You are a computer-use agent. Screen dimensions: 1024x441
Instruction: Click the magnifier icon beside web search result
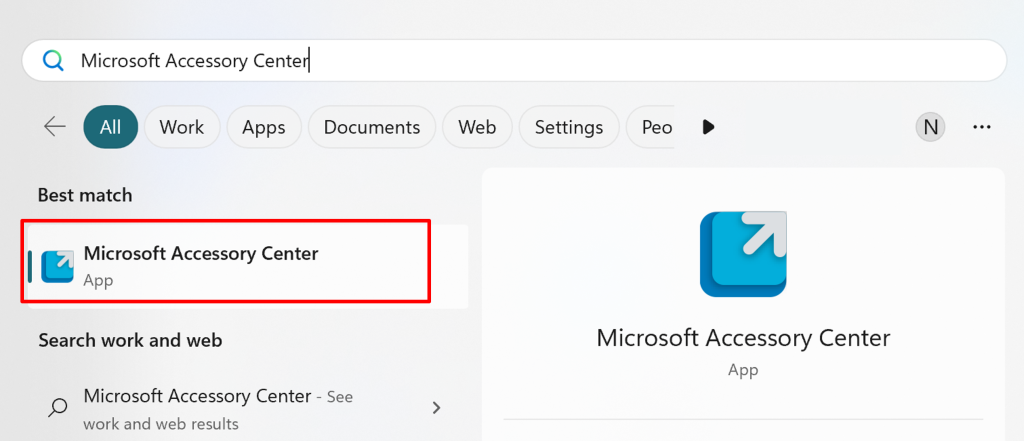pos(57,408)
